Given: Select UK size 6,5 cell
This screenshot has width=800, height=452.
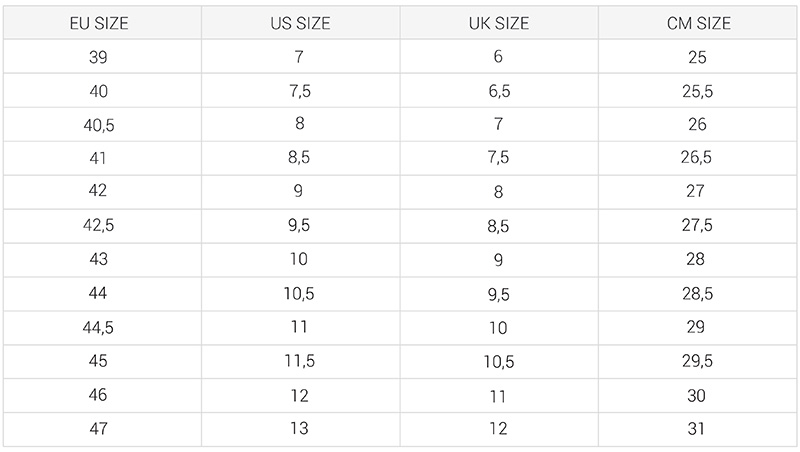Looking at the screenshot, I should [499, 91].
